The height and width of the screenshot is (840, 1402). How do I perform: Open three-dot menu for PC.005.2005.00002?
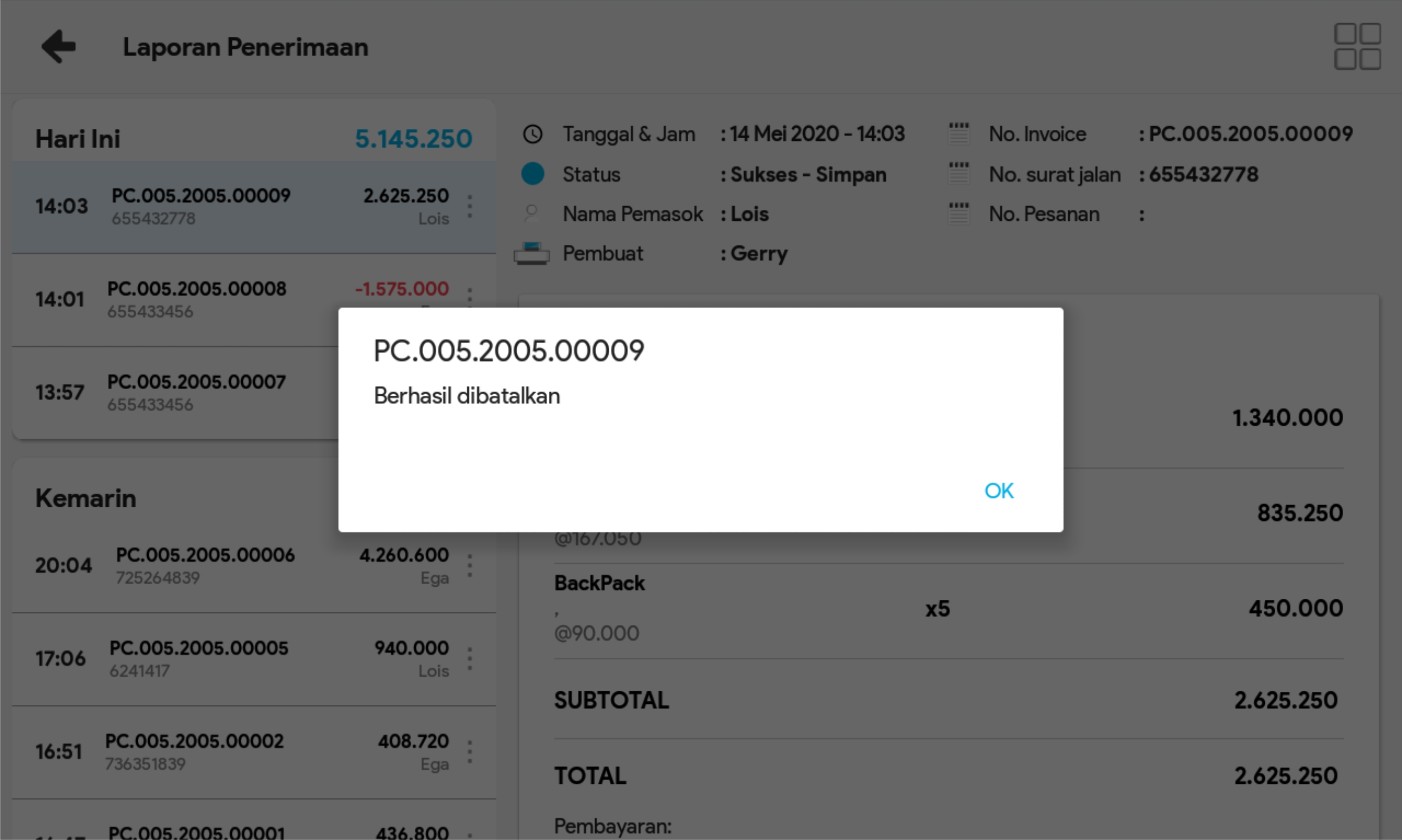(469, 752)
